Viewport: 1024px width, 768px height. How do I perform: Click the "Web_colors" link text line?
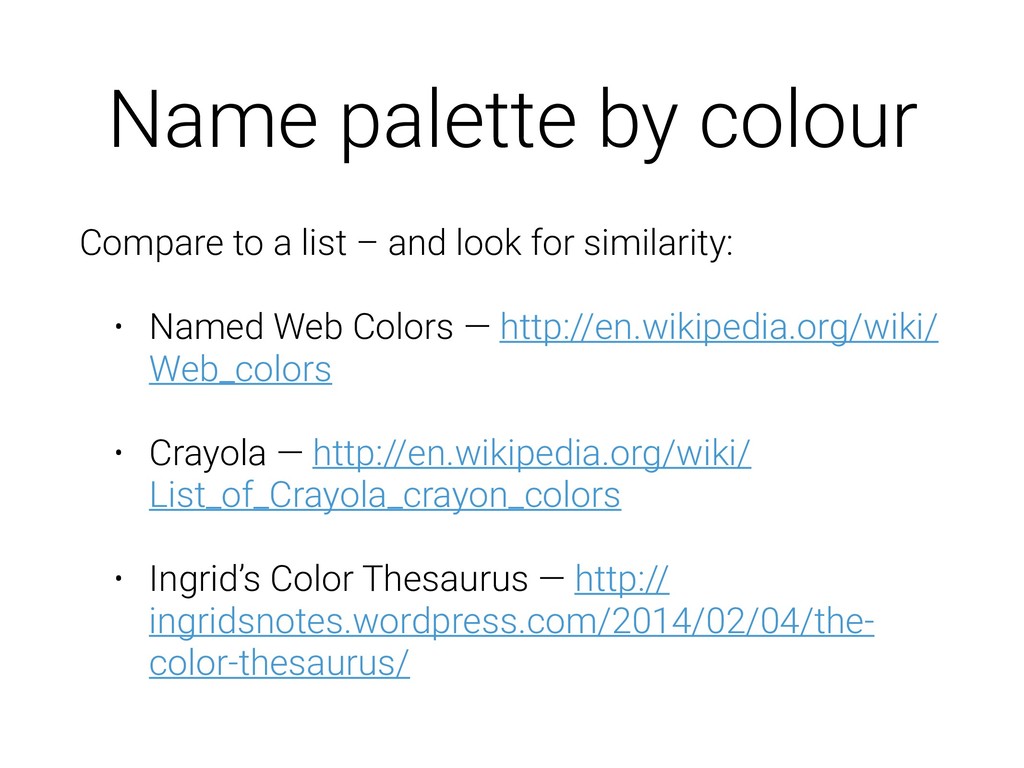coord(240,370)
